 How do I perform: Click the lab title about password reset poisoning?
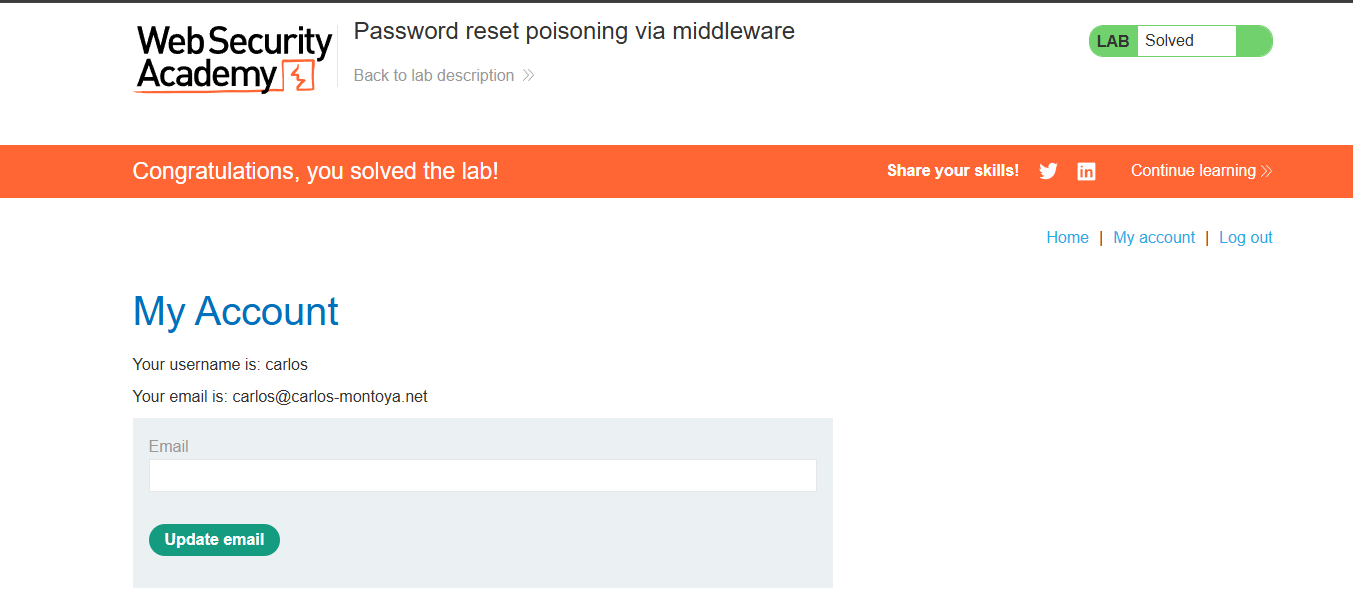[574, 31]
